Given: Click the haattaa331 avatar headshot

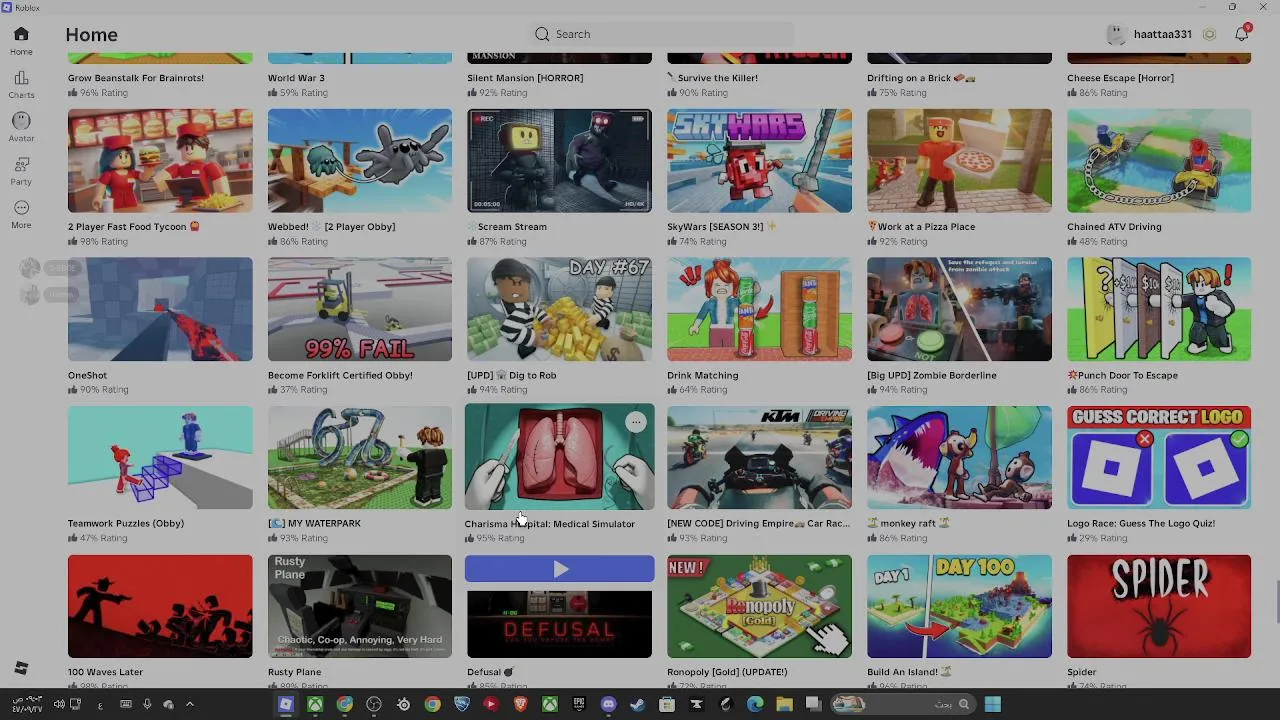Looking at the screenshot, I should [x=1116, y=34].
